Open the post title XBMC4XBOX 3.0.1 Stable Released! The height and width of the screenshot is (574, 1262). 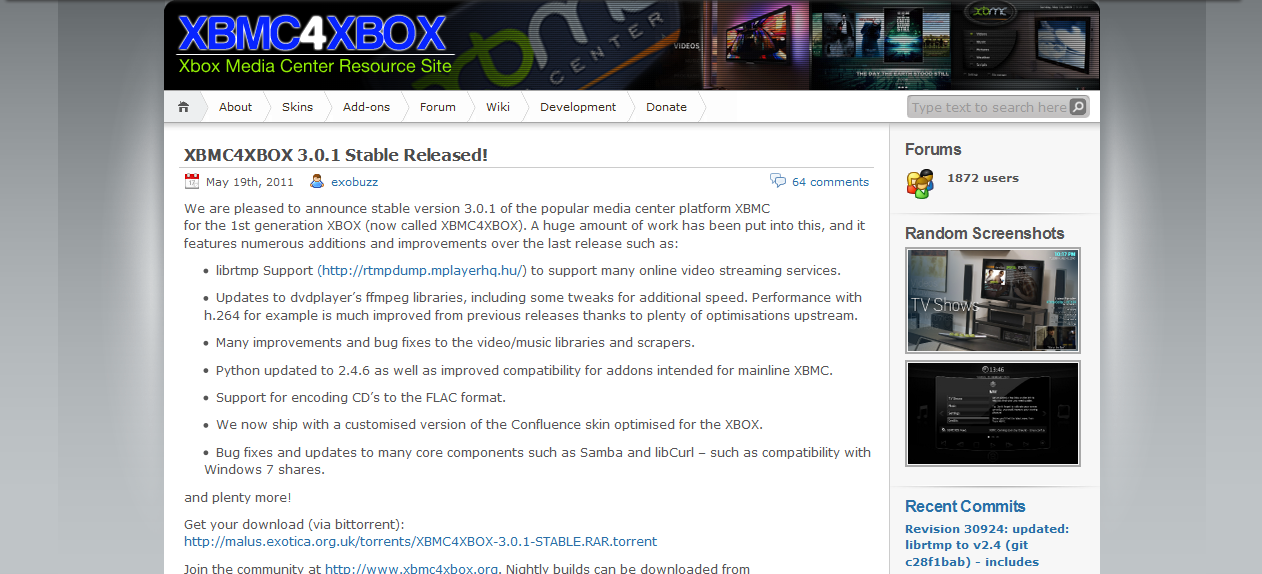pyautogui.click(x=336, y=155)
